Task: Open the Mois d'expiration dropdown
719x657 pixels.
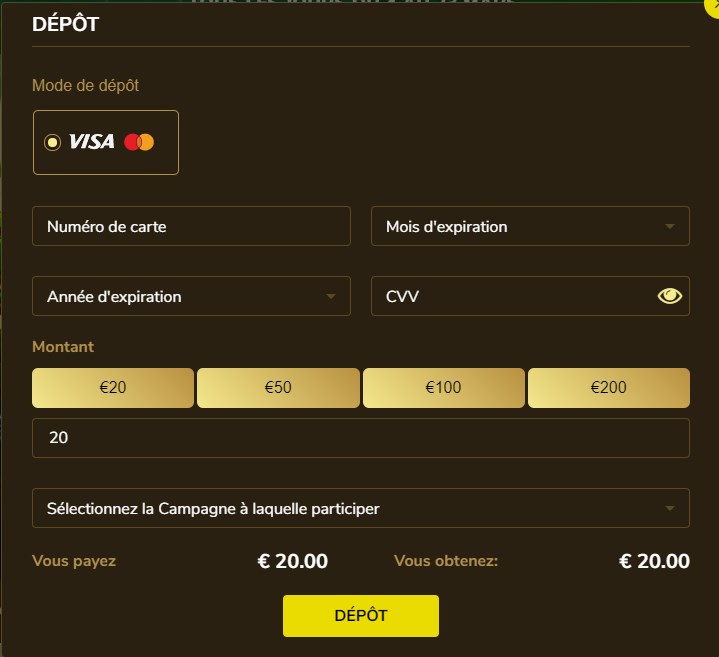Action: click(x=530, y=226)
